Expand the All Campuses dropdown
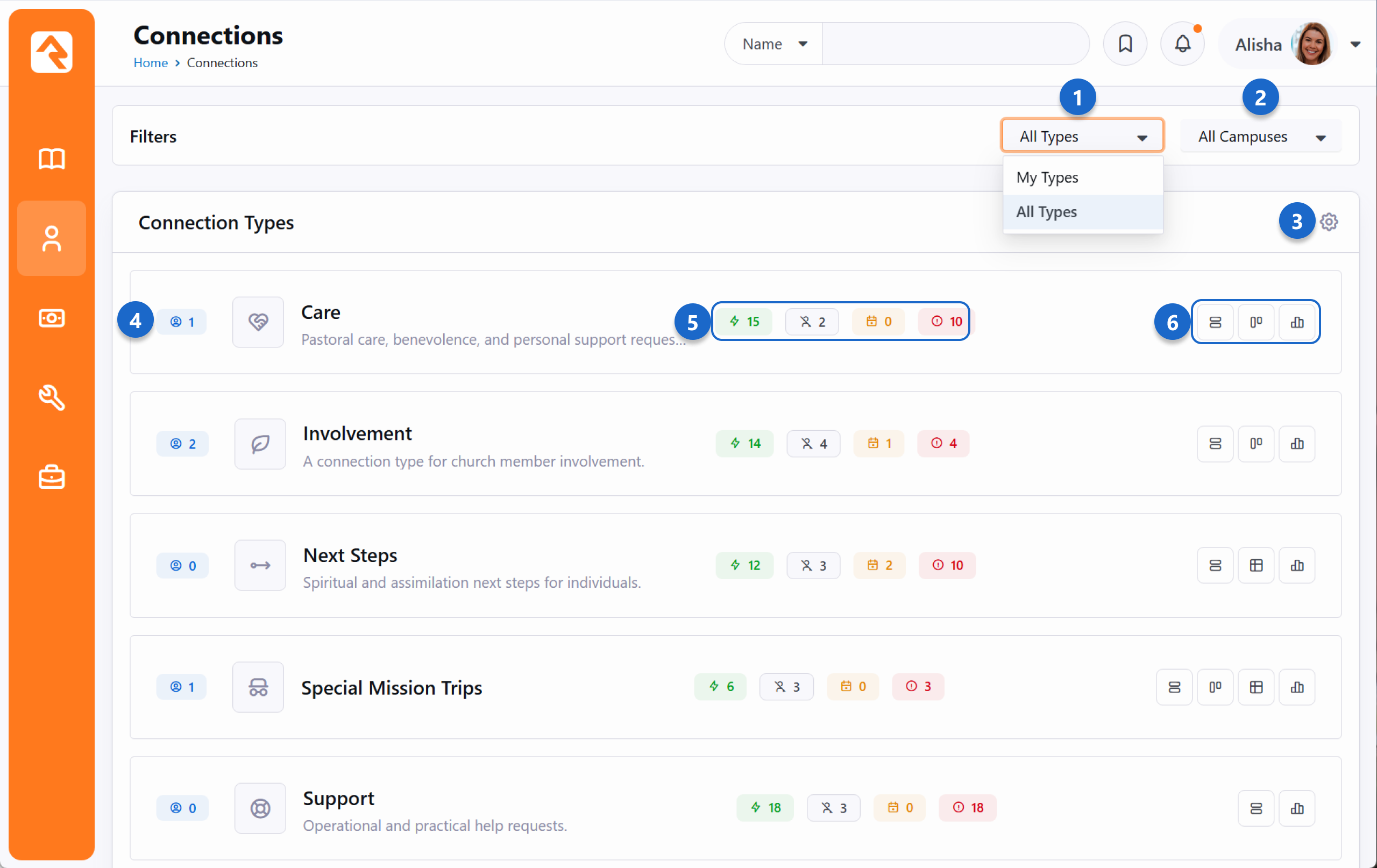The width and height of the screenshot is (1377, 868). coord(1260,137)
